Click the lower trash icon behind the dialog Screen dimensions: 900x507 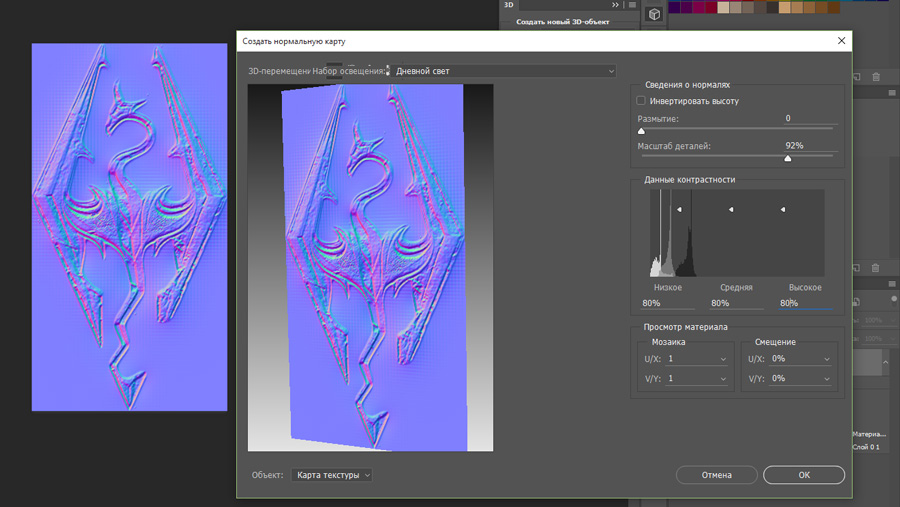[875, 268]
